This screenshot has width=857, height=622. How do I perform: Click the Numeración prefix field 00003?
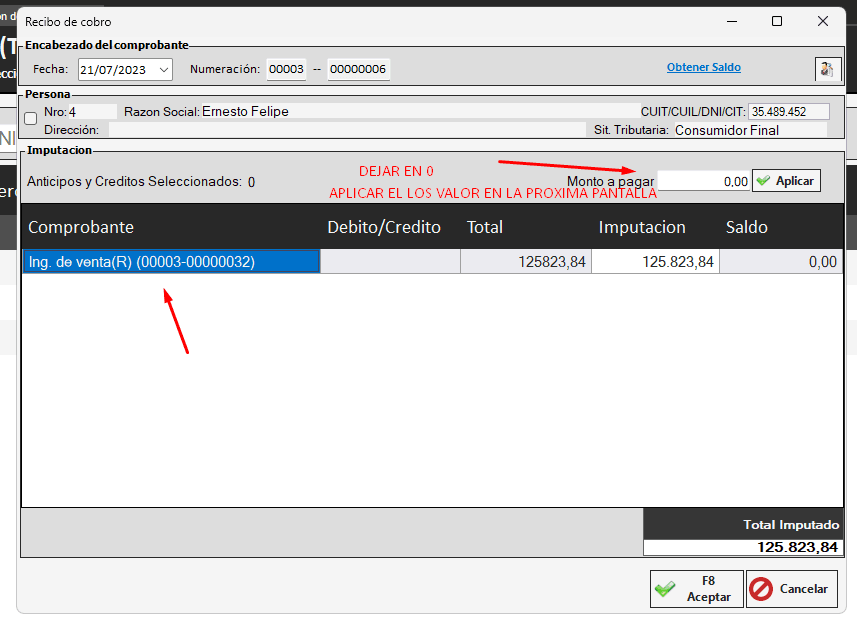286,70
